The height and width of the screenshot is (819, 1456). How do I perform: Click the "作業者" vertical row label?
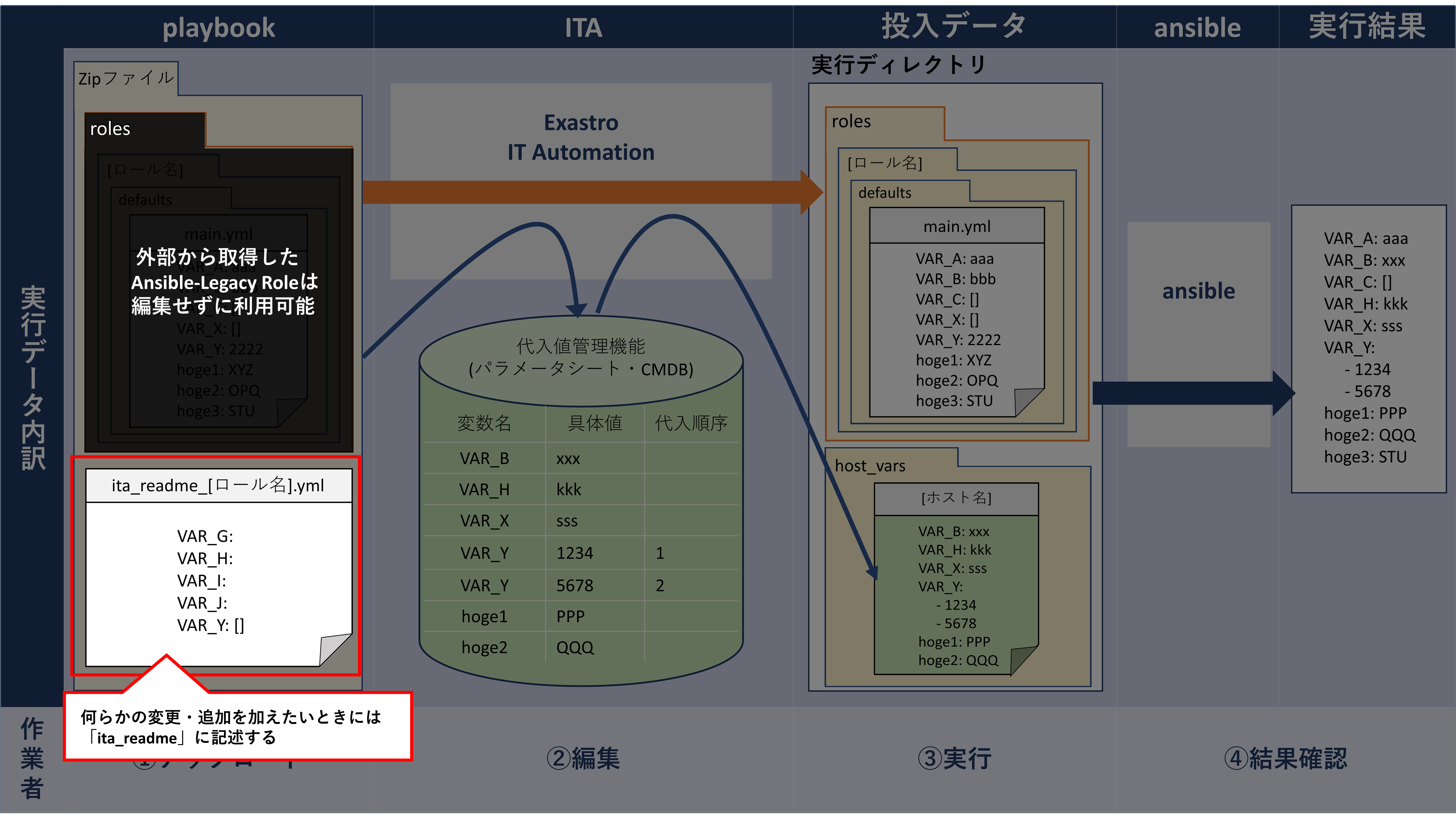(x=32, y=758)
